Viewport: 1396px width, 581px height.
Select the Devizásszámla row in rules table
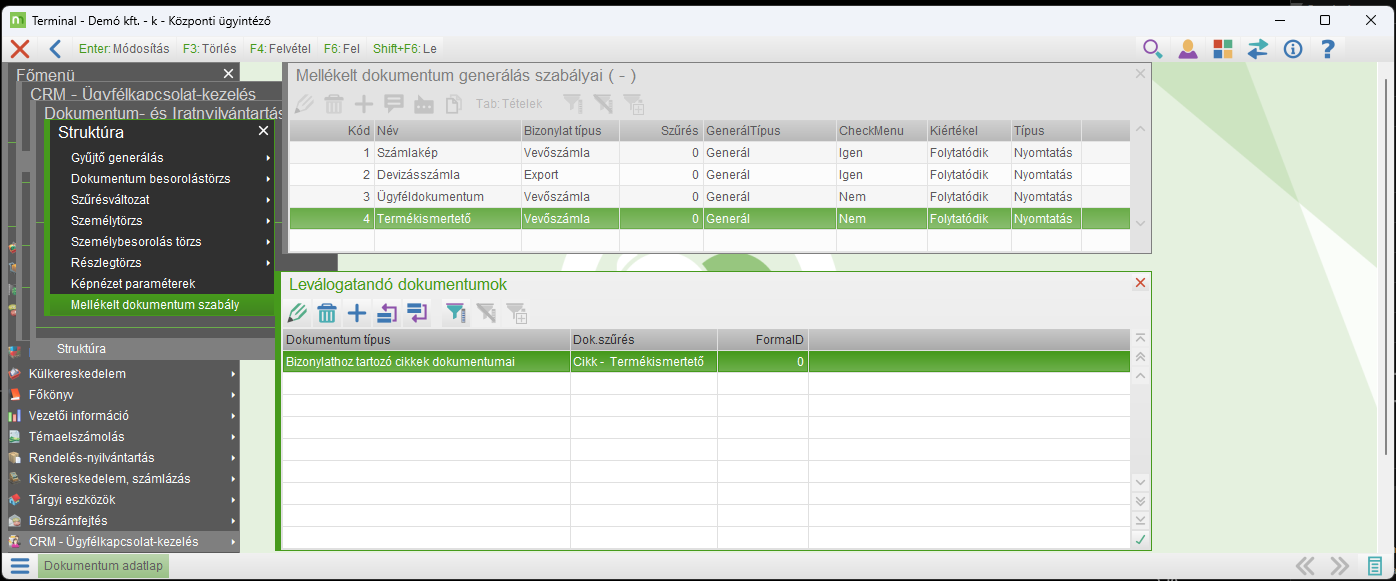[710, 175]
